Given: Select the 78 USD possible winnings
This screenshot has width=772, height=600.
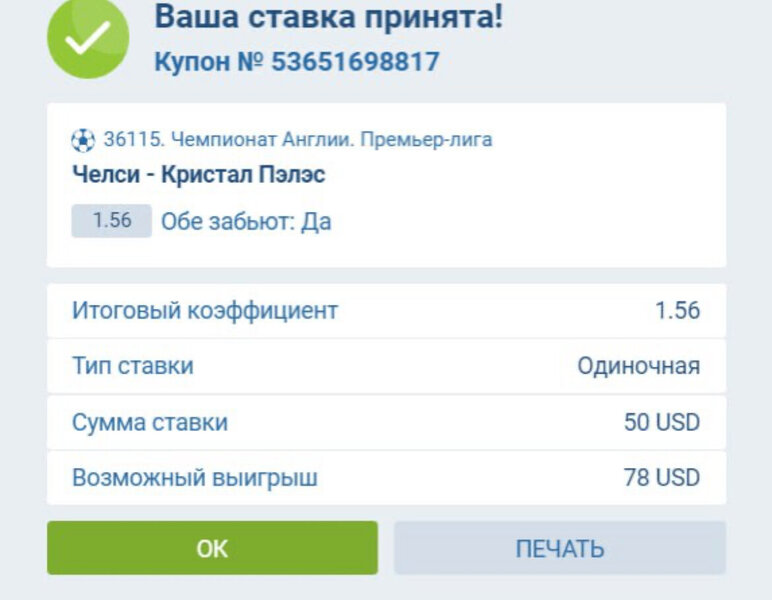Looking at the screenshot, I should point(661,478).
